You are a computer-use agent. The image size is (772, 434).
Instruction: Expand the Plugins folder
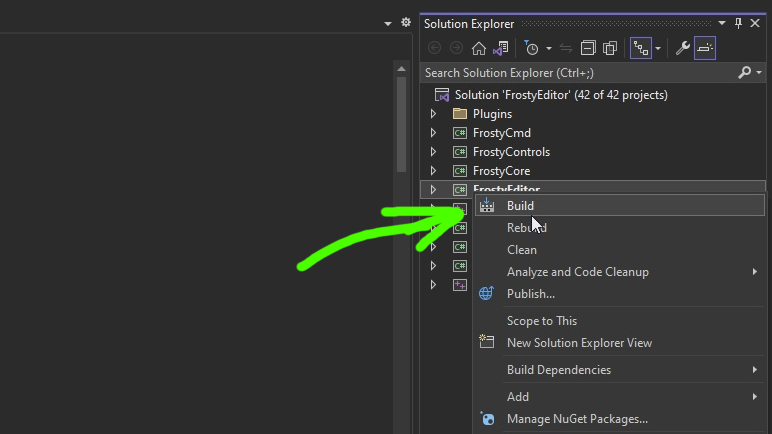(x=433, y=114)
